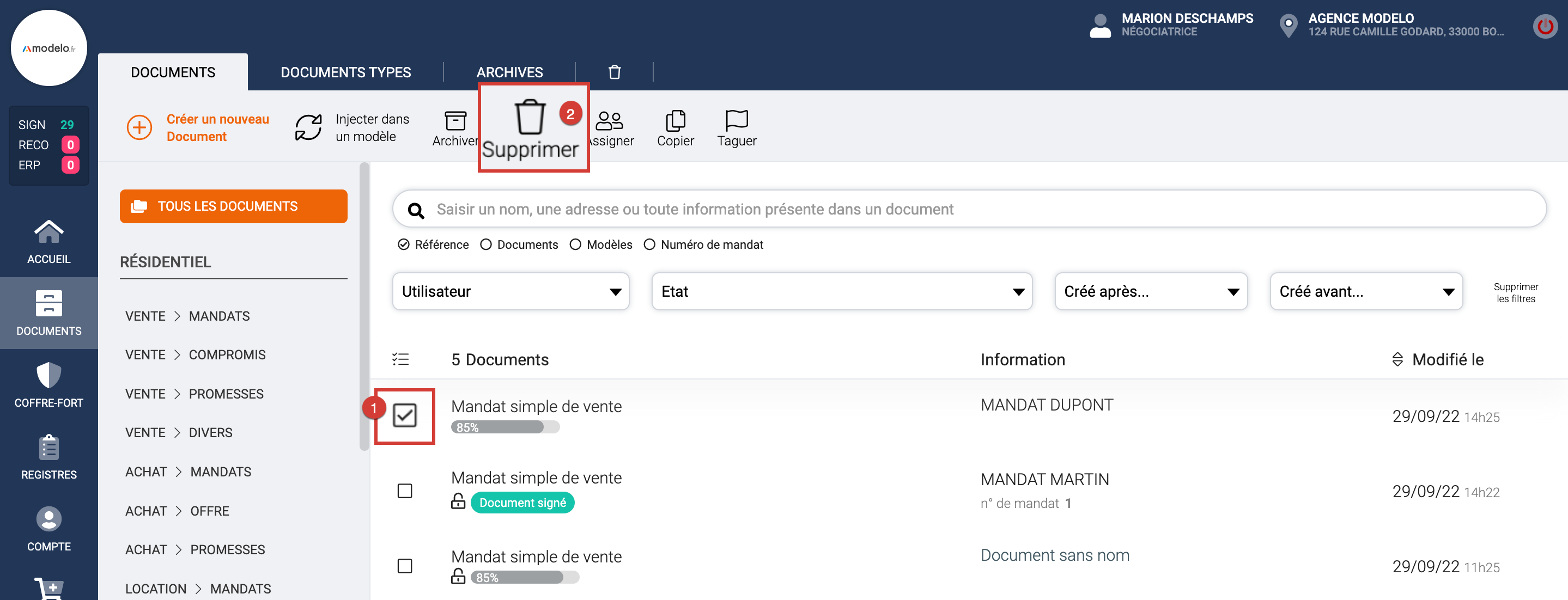
Task: Open the Créé après date dropdown
Action: (1151, 291)
